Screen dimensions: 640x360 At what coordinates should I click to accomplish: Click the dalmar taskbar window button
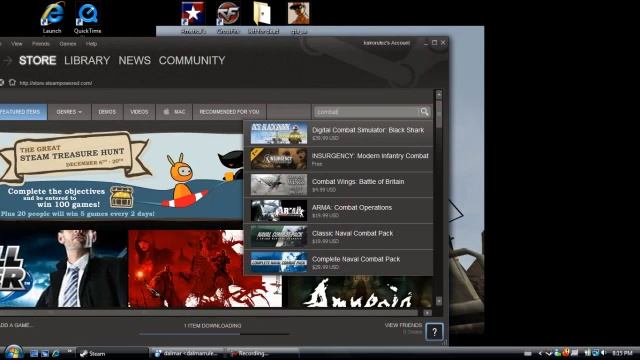tap(187, 353)
